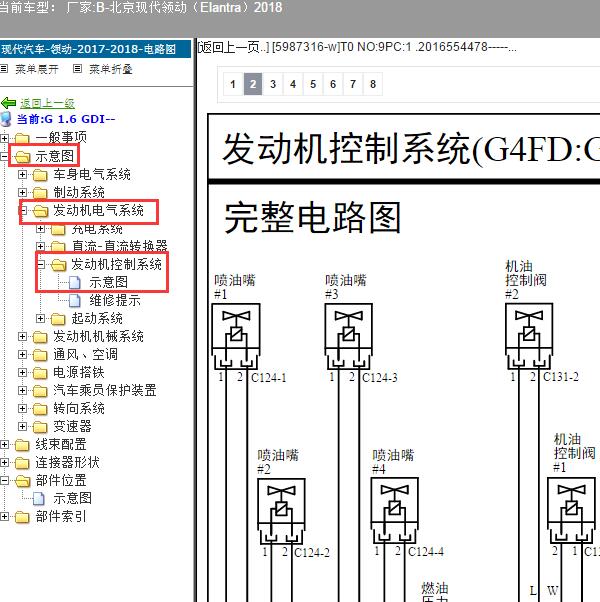Select the 线束配置 tree label
This screenshot has height=602, width=600.
[x=61, y=445]
